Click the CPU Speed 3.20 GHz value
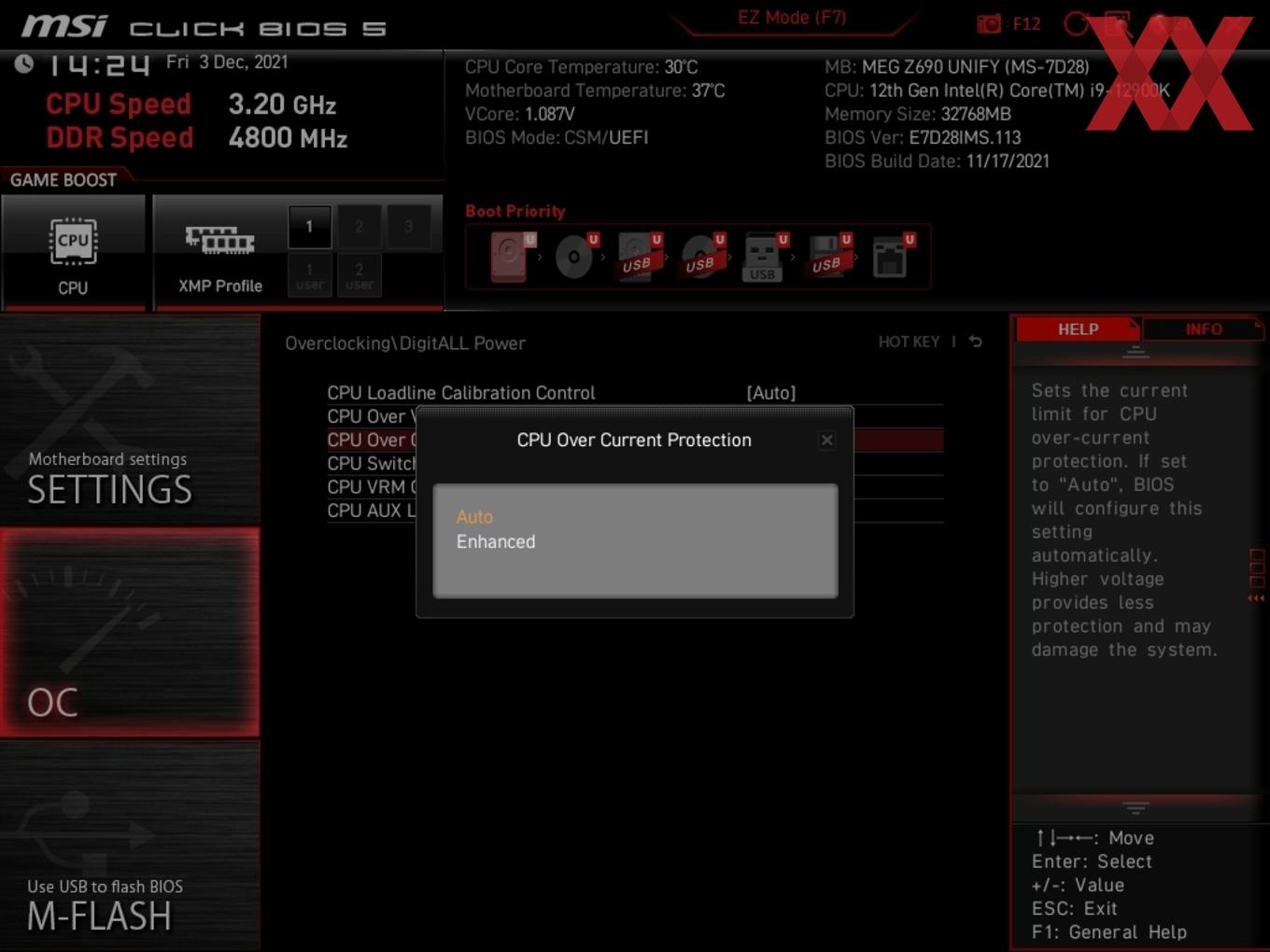1270x952 pixels. pos(282,105)
